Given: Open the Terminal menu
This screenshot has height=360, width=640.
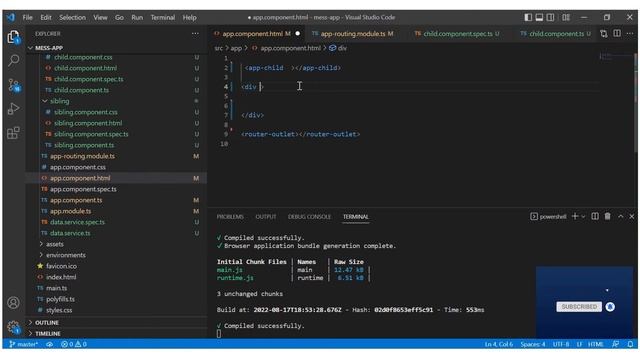Looking at the screenshot, I should pyautogui.click(x=162, y=18).
